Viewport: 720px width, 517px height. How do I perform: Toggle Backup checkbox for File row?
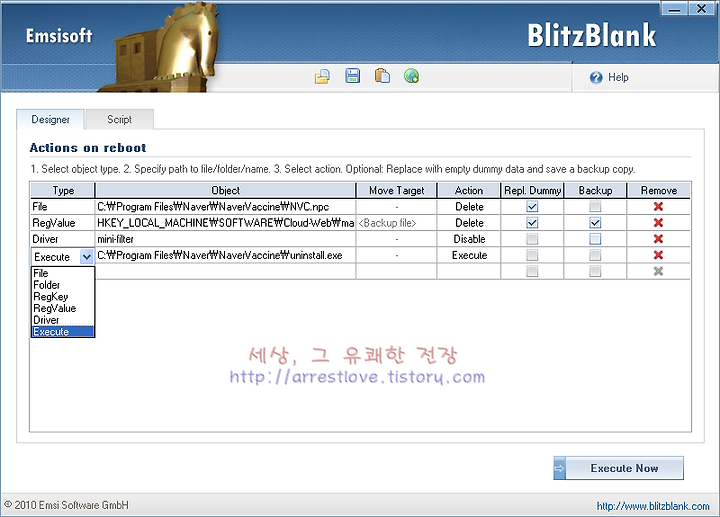[x=595, y=207]
